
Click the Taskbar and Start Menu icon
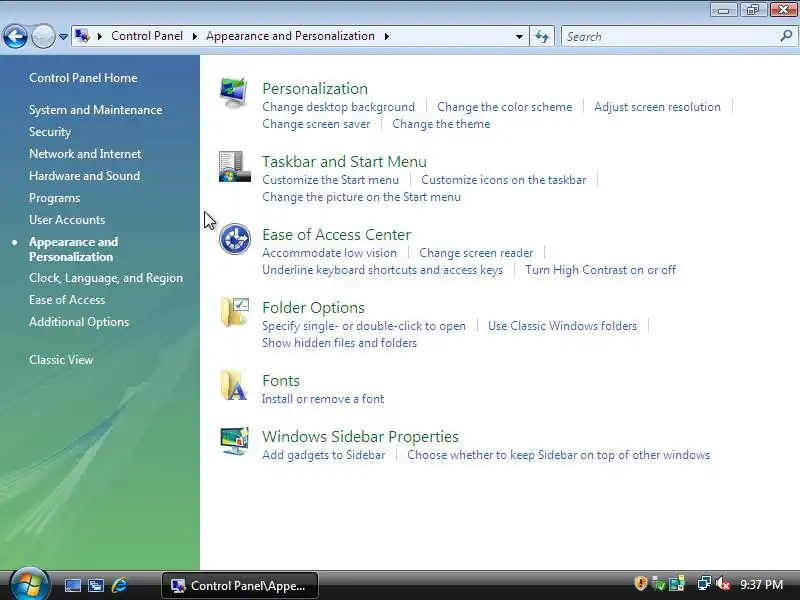coord(235,166)
